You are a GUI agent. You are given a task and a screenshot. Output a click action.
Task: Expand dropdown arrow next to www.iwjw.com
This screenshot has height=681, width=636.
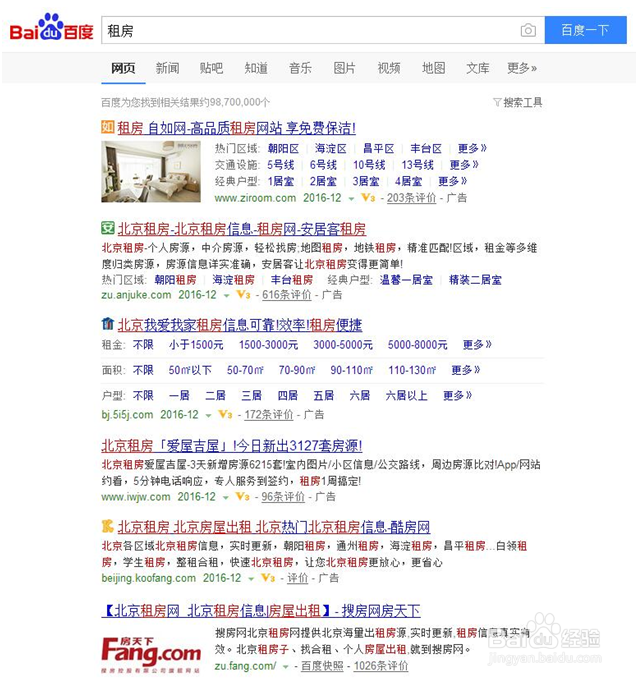coord(225,498)
